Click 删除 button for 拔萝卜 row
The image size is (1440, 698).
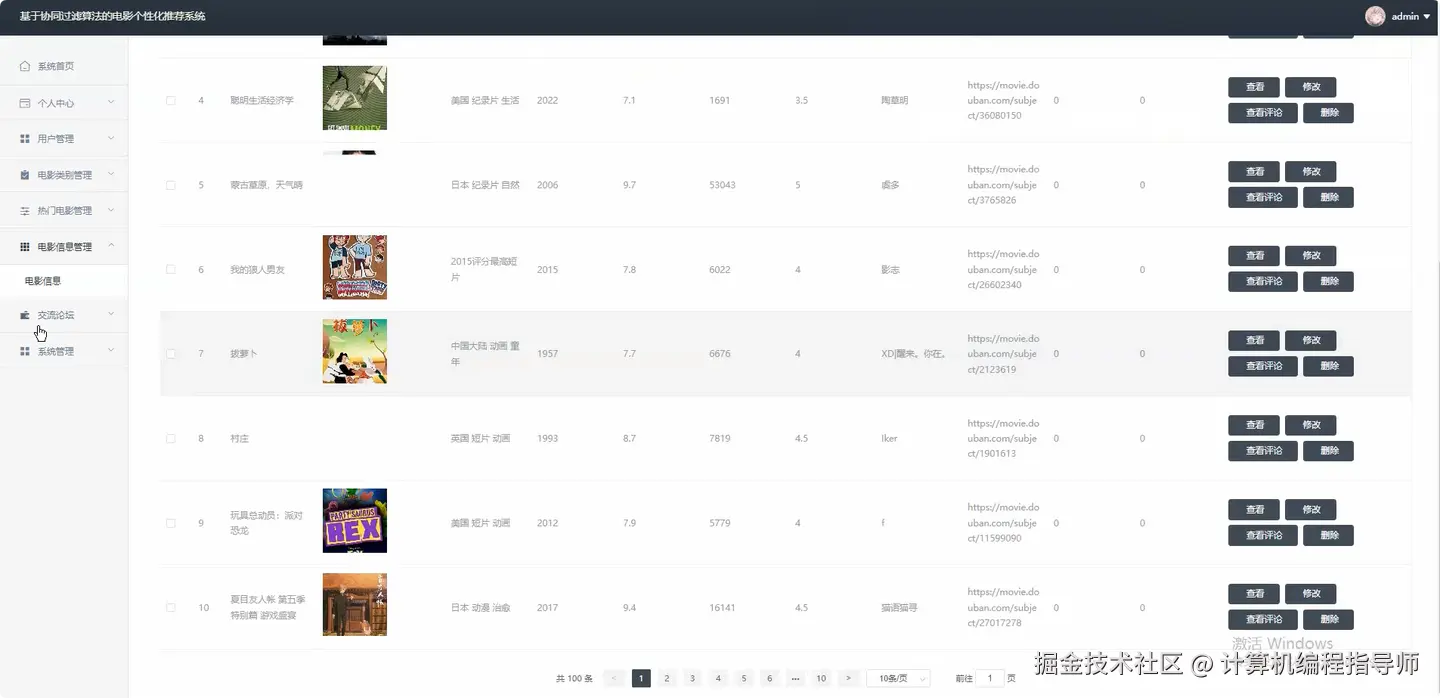pyautogui.click(x=1329, y=366)
